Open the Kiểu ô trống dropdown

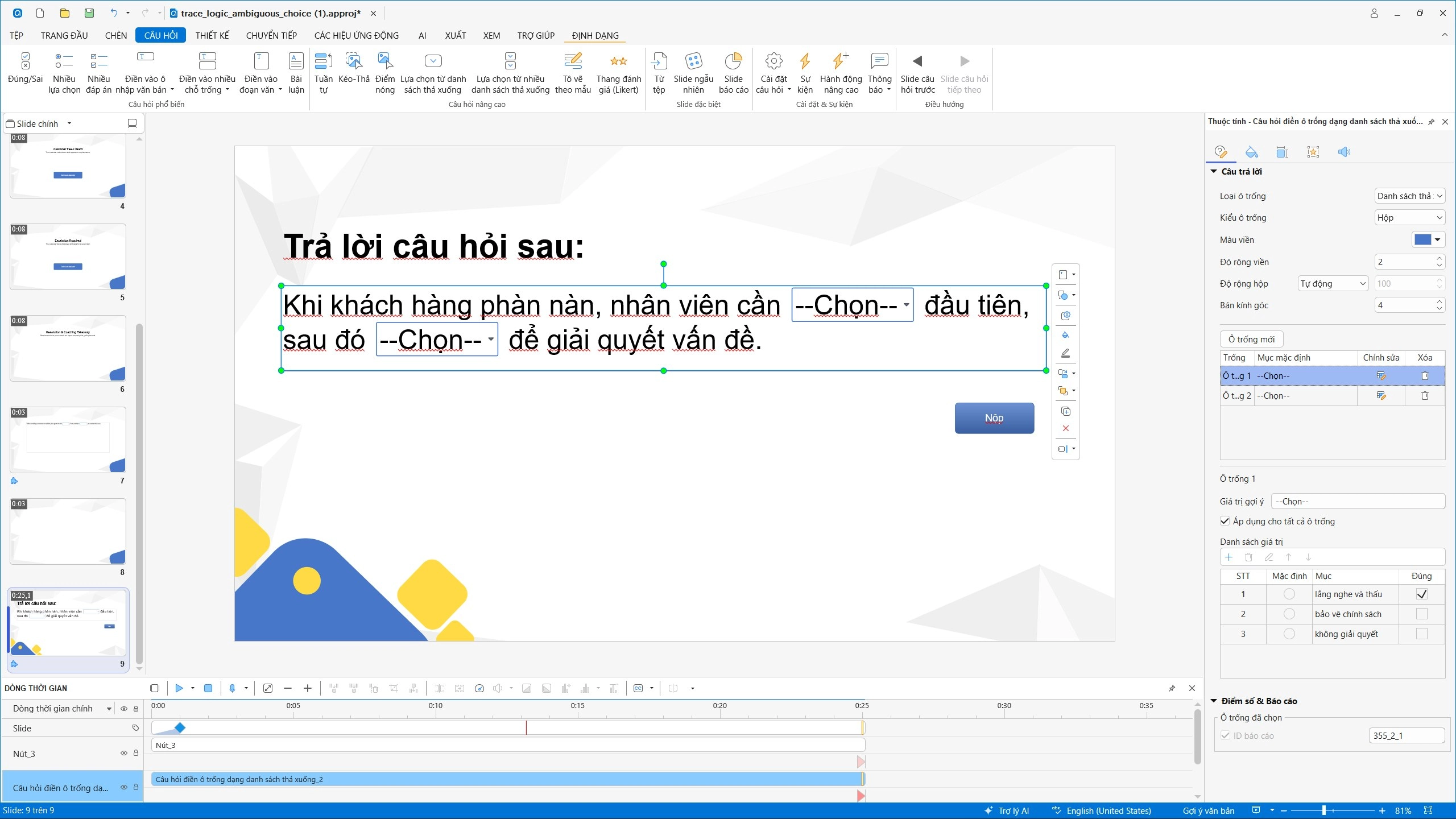point(1409,218)
